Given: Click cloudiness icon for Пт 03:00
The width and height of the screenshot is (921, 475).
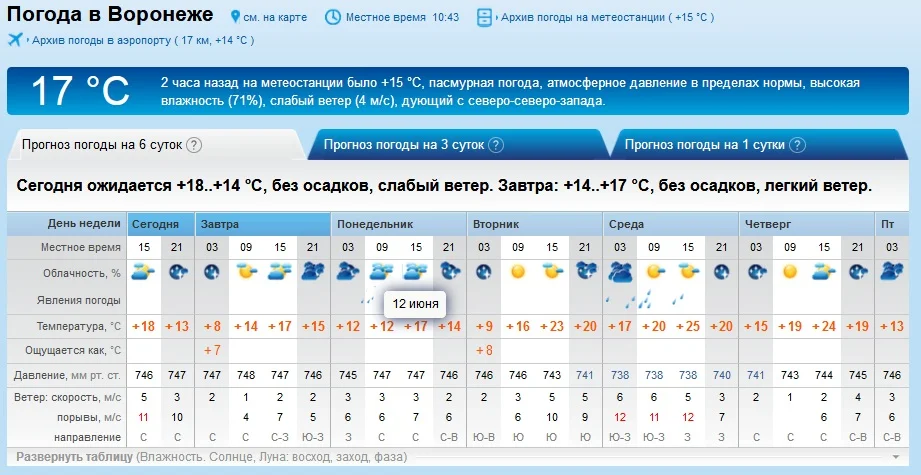Looking at the screenshot, I should click(892, 272).
